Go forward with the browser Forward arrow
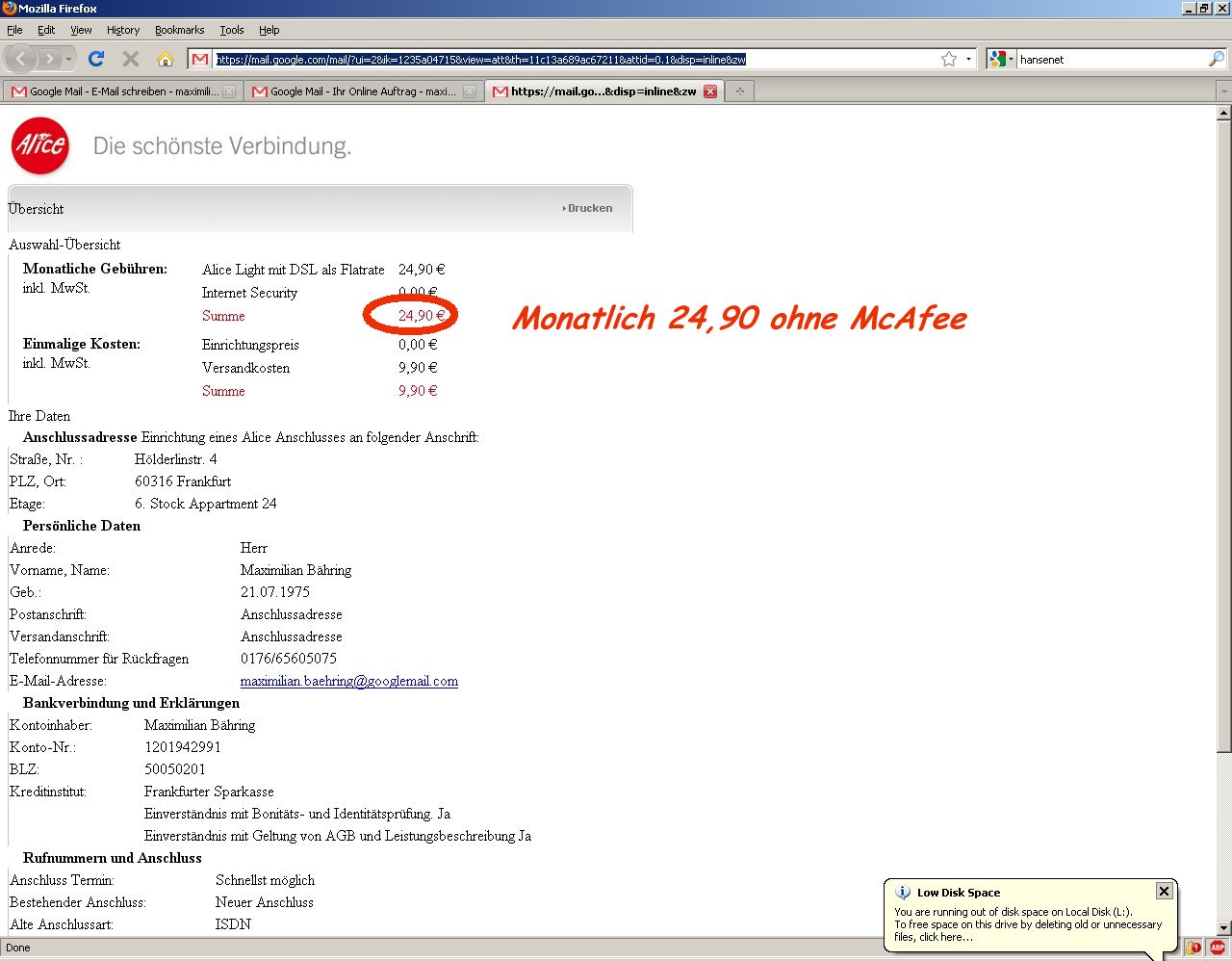 pos(49,60)
